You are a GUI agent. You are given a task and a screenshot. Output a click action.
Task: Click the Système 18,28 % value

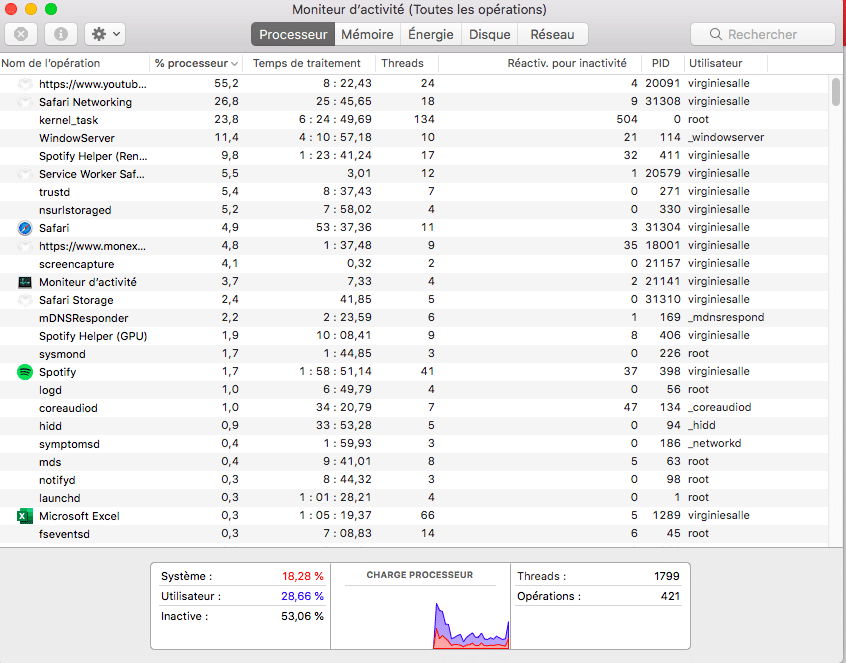click(x=302, y=576)
